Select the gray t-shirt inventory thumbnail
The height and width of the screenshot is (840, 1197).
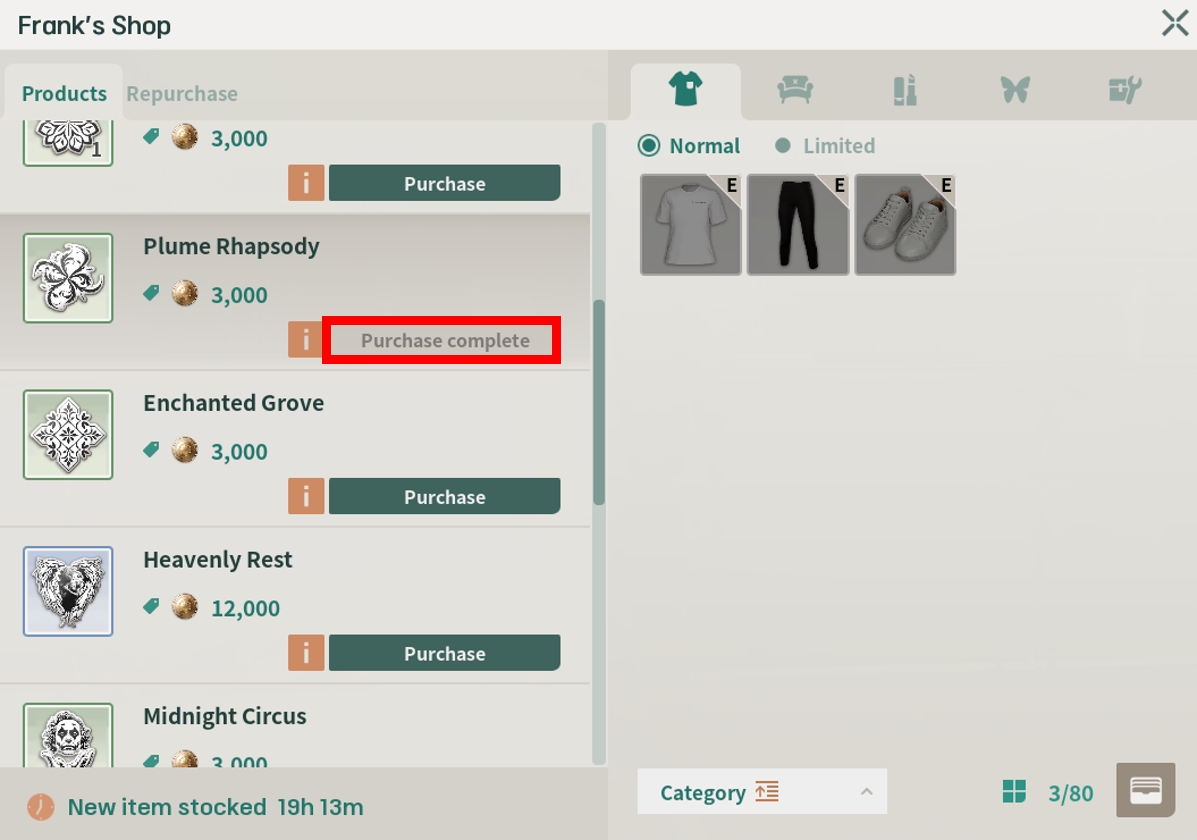point(691,225)
